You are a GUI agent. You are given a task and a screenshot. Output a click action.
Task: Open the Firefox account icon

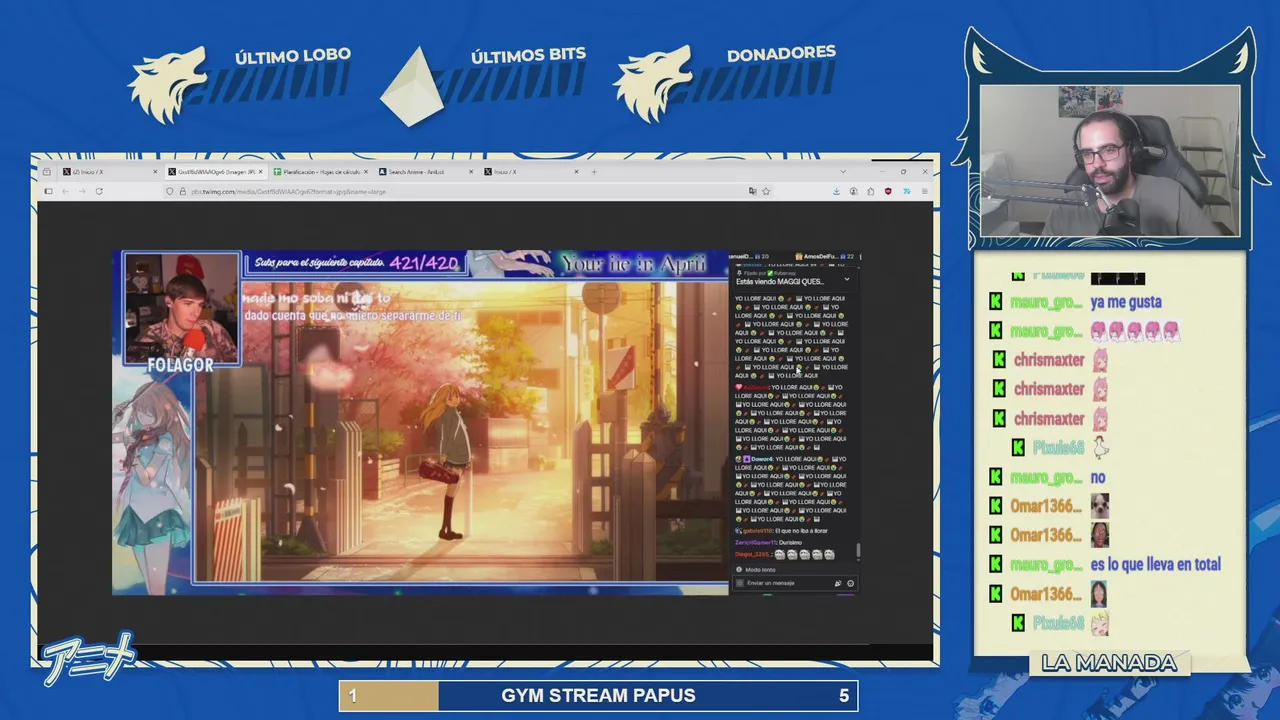pyautogui.click(x=853, y=191)
